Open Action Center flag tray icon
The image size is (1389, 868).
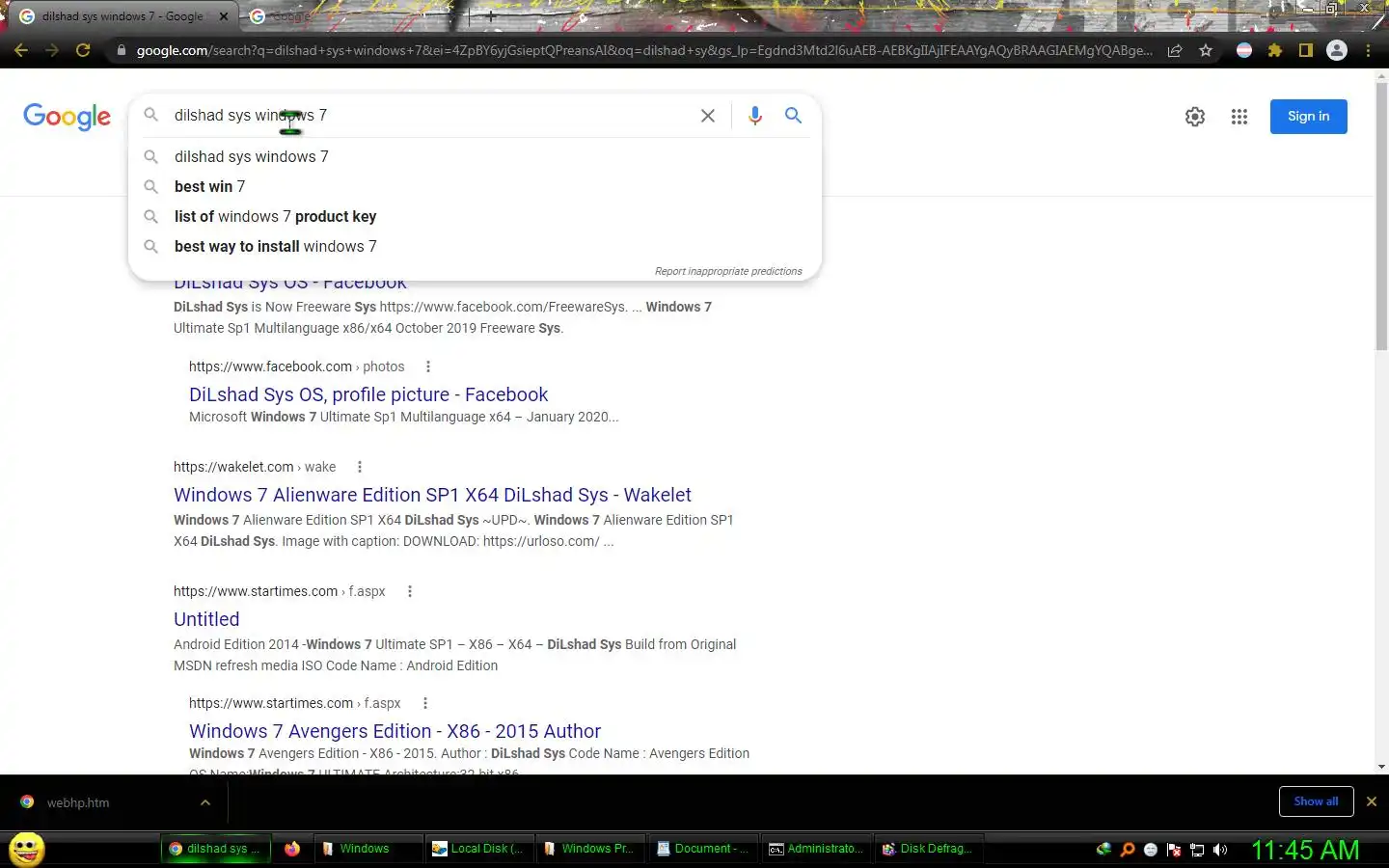pyautogui.click(x=1174, y=850)
